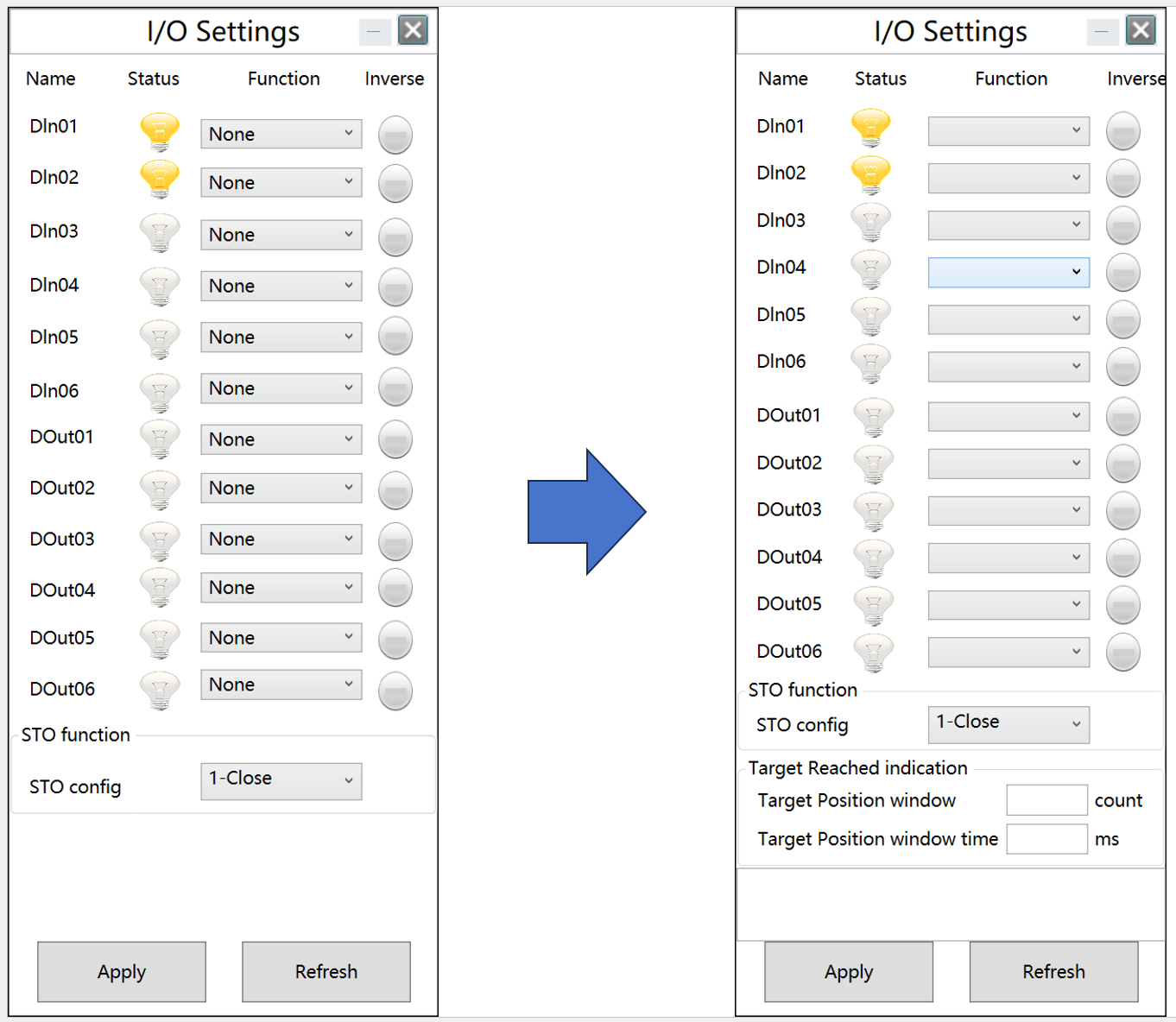Screen dimensions: 1176x1022
Task: Click the lit DIn01 status bulb in left window
Action: (160, 132)
